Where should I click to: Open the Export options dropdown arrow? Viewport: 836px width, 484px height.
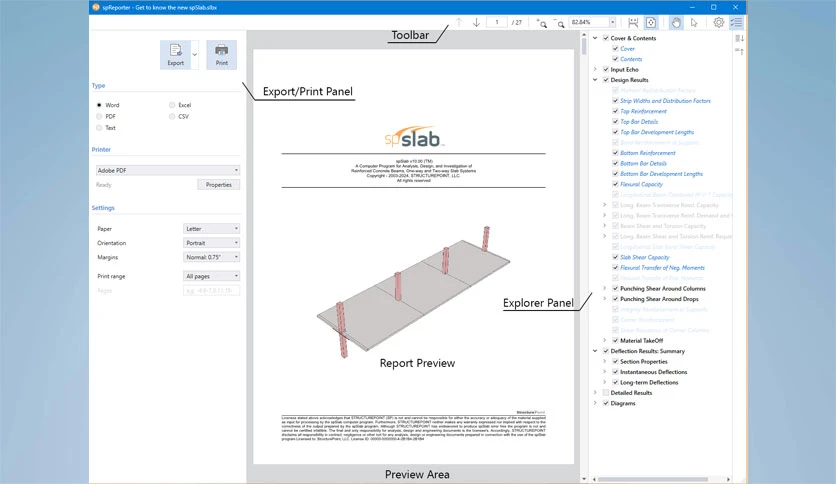(195, 55)
